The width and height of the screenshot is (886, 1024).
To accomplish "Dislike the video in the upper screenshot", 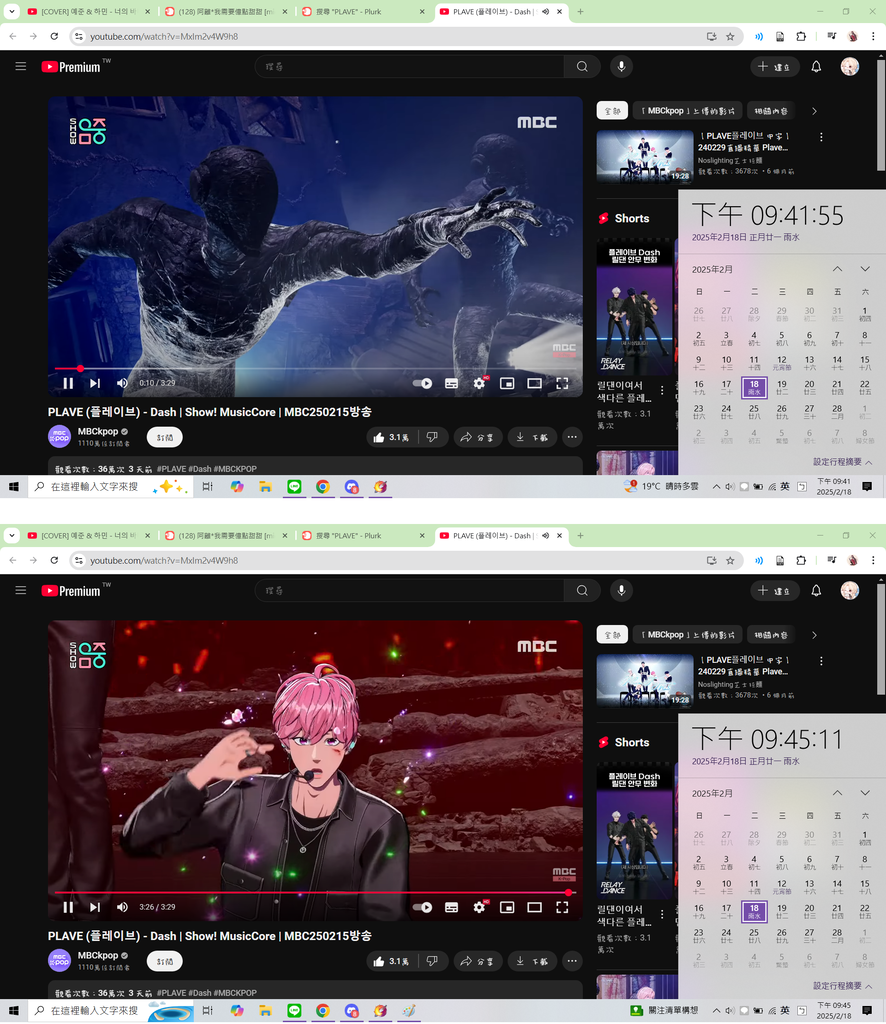I will point(432,438).
